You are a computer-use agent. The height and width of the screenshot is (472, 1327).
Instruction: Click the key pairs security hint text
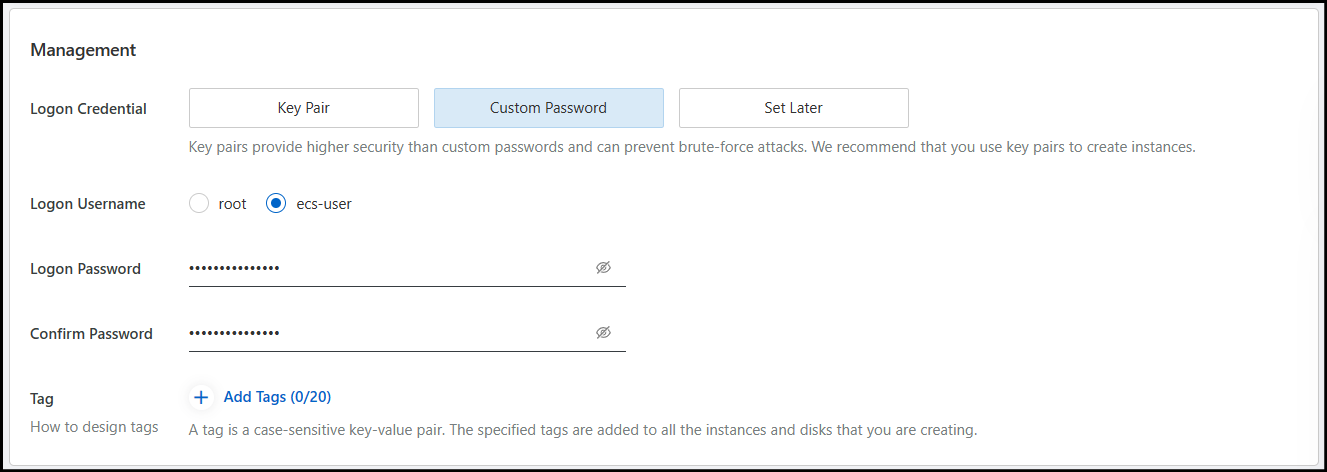692,147
